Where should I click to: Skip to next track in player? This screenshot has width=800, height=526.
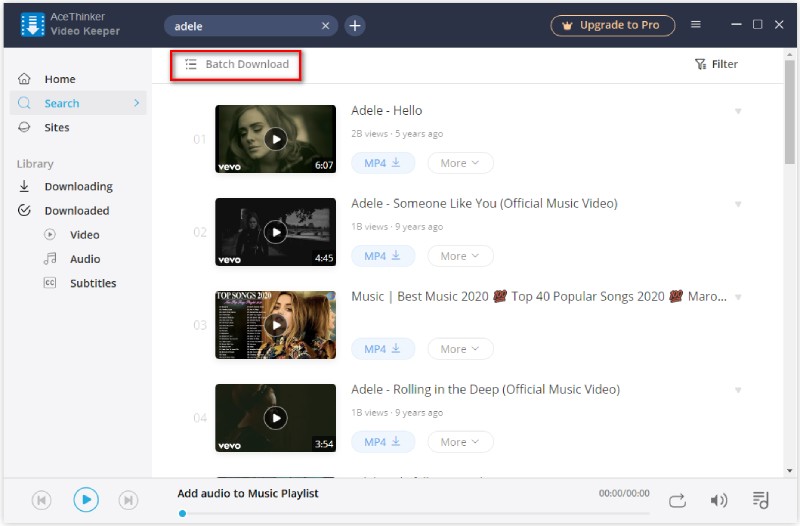point(128,500)
